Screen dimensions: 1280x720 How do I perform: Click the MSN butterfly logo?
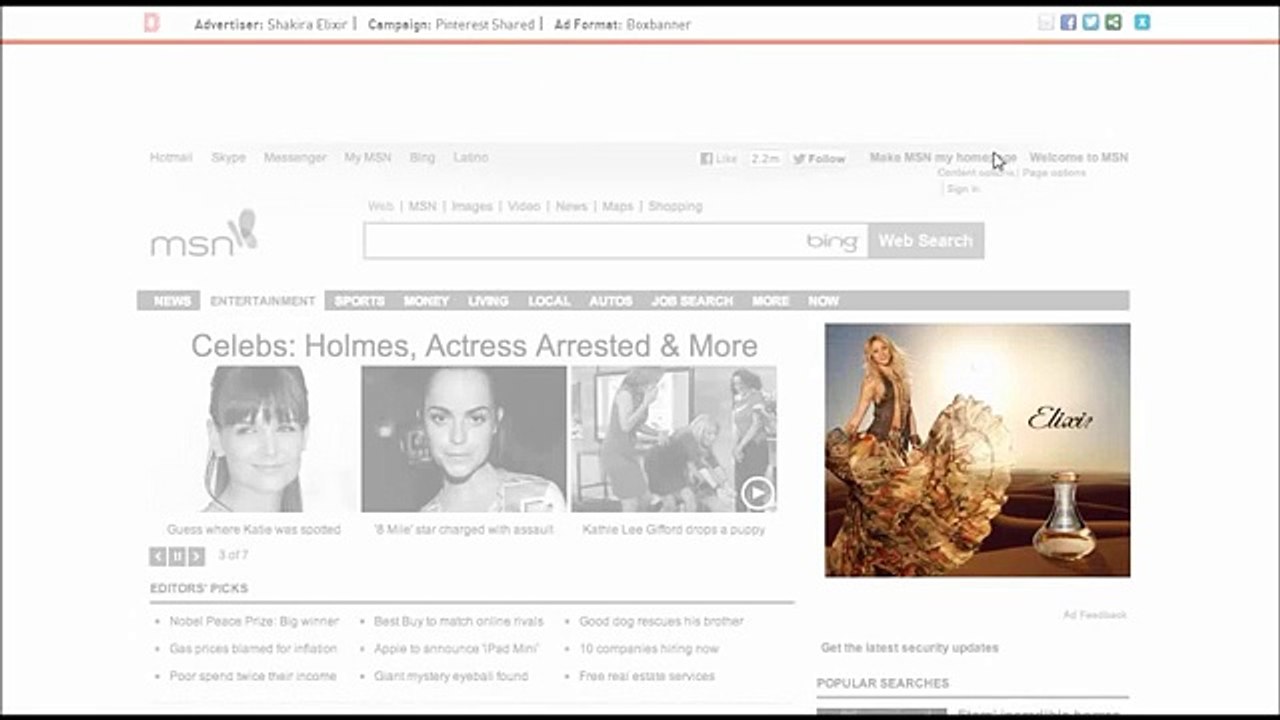[x=204, y=234]
